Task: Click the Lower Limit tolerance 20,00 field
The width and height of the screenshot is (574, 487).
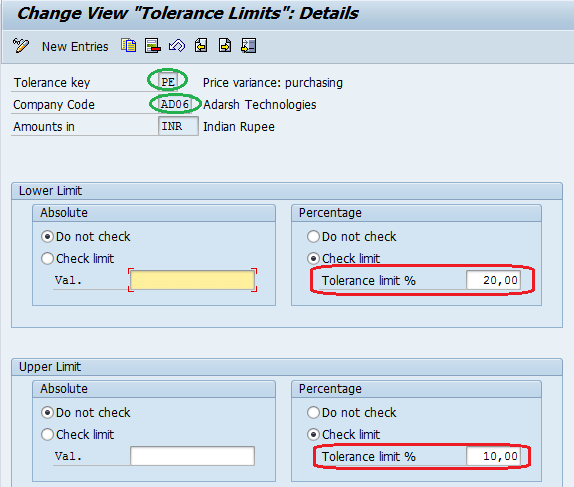Action: [x=493, y=280]
